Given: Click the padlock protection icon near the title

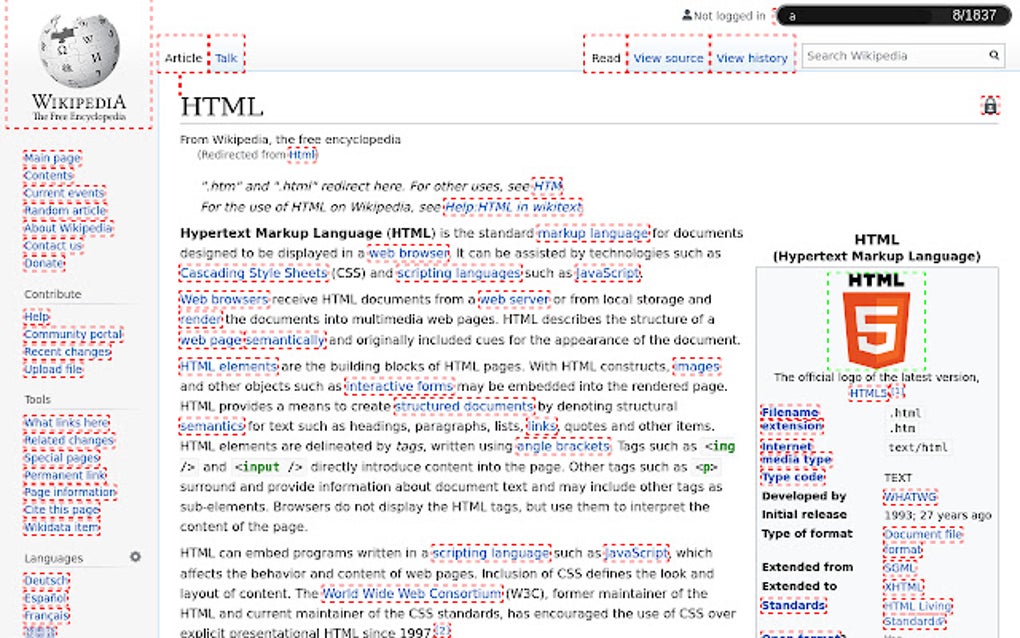Looking at the screenshot, I should pos(990,106).
